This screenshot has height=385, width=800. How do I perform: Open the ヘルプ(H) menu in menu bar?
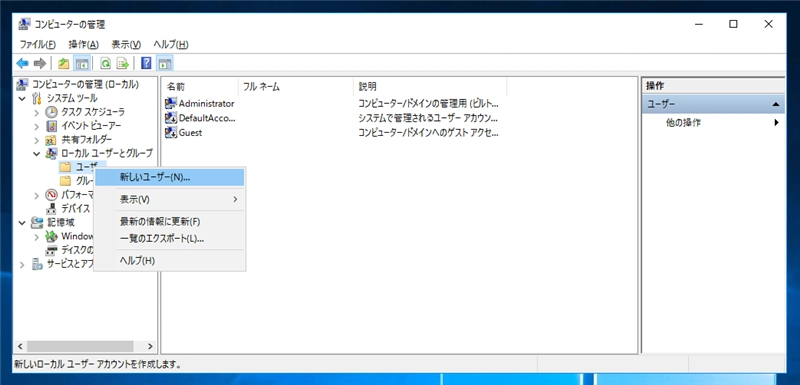[171, 44]
